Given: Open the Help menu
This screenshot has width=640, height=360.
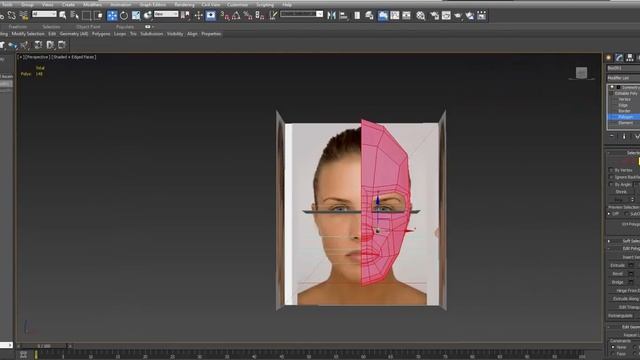Looking at the screenshot, I should 287,4.
